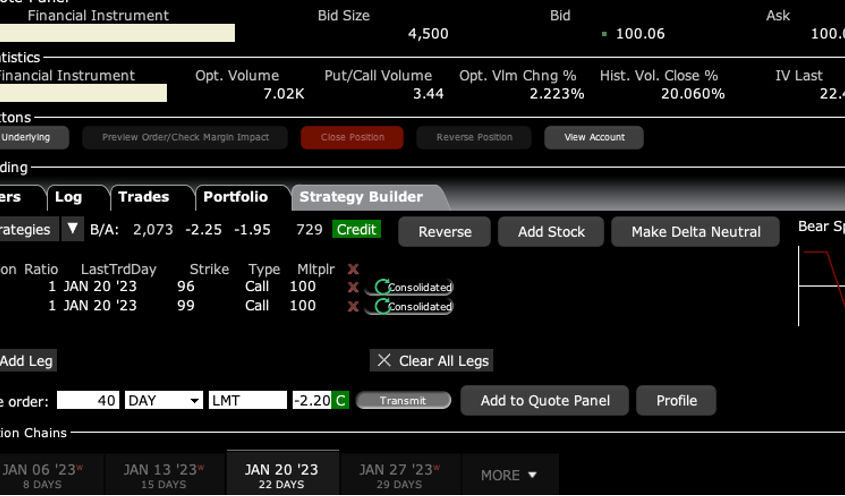The height and width of the screenshot is (496, 845).
Task: Click the green C credit indicator beside price
Action: [341, 400]
